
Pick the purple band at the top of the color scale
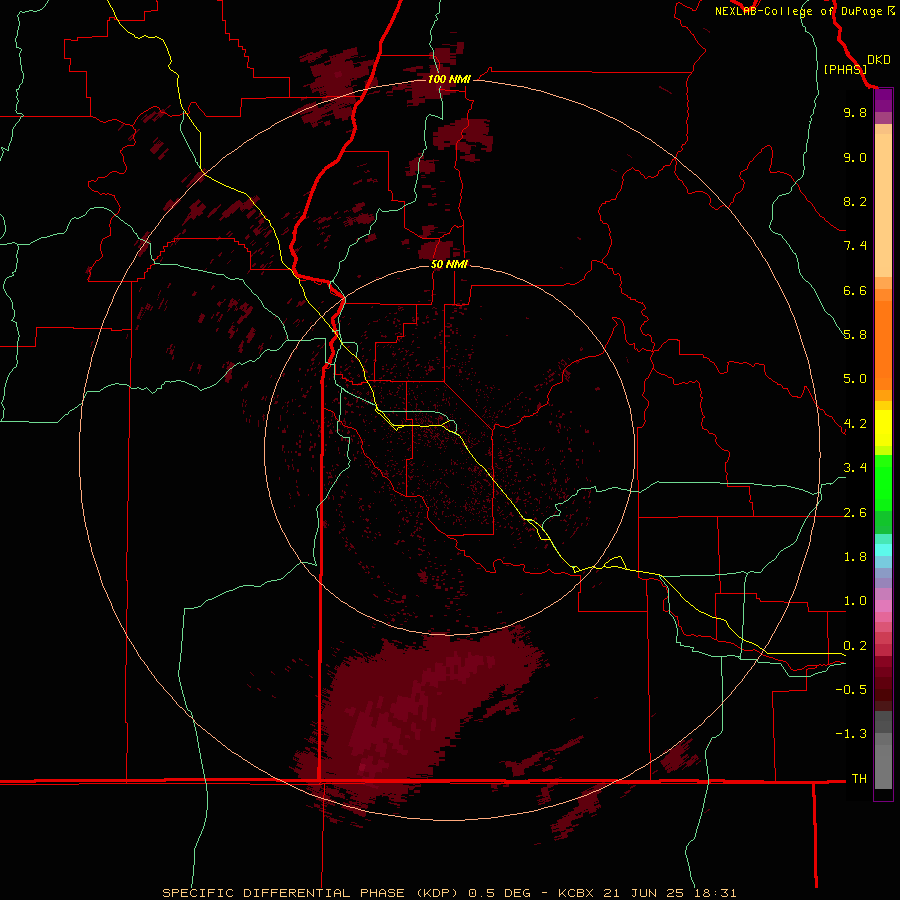(883, 100)
